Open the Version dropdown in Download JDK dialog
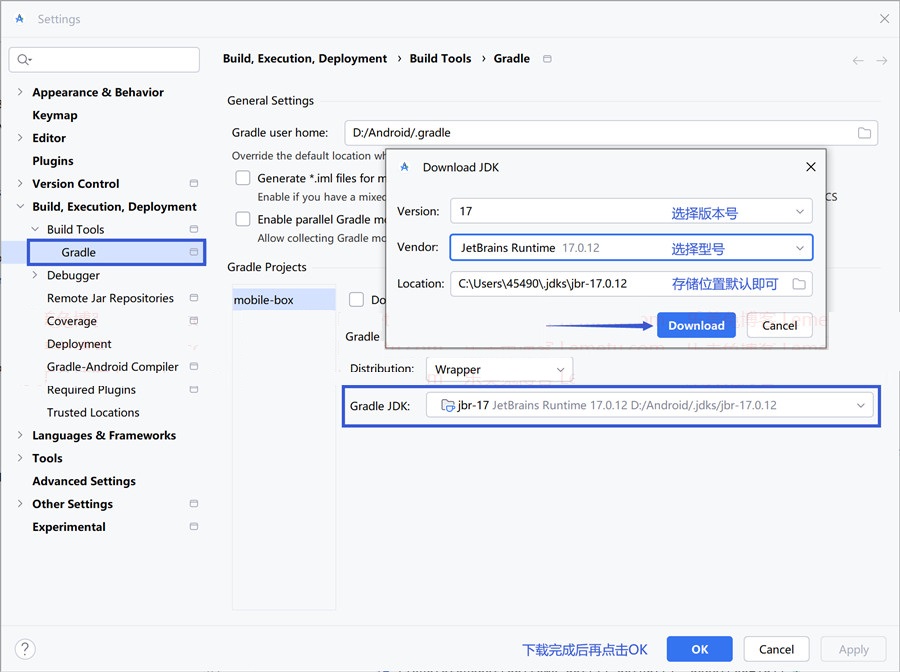This screenshot has height=672, width=900. point(800,211)
